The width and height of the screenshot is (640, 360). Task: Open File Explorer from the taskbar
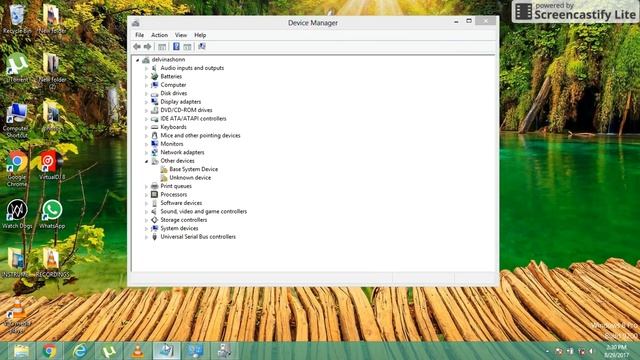tap(20, 351)
